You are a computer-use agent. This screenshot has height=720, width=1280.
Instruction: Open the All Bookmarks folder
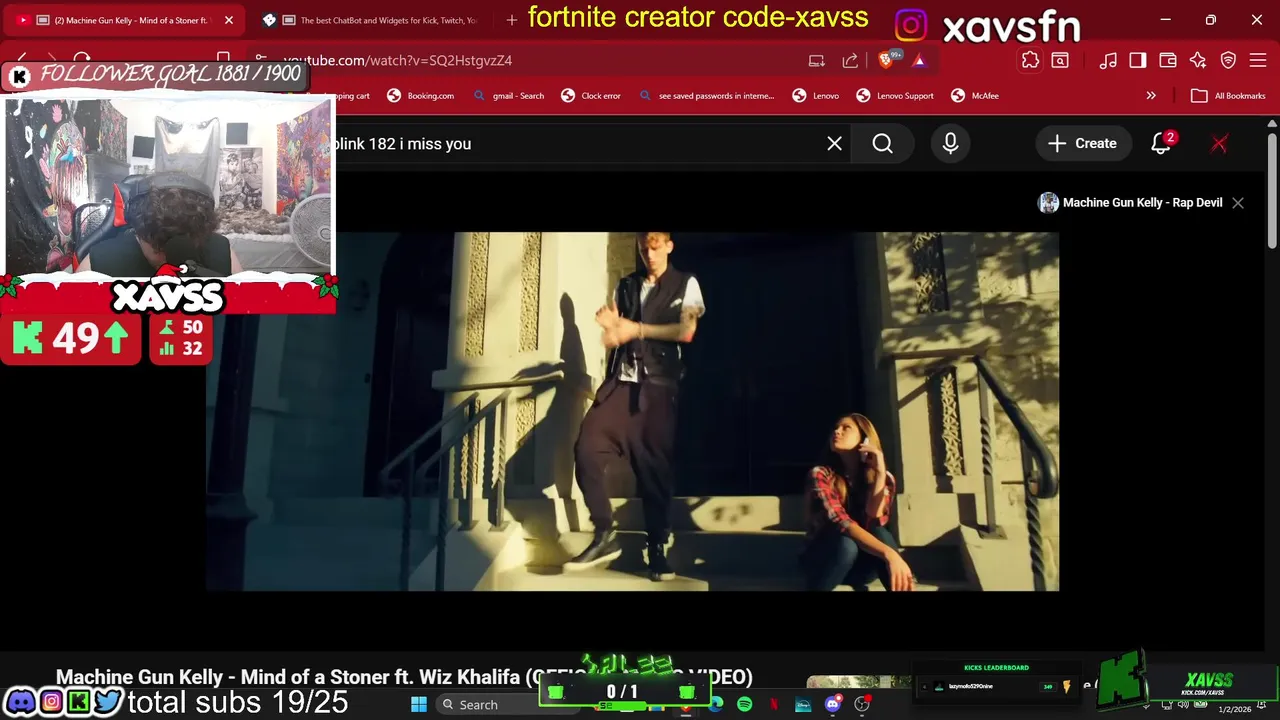click(1228, 96)
